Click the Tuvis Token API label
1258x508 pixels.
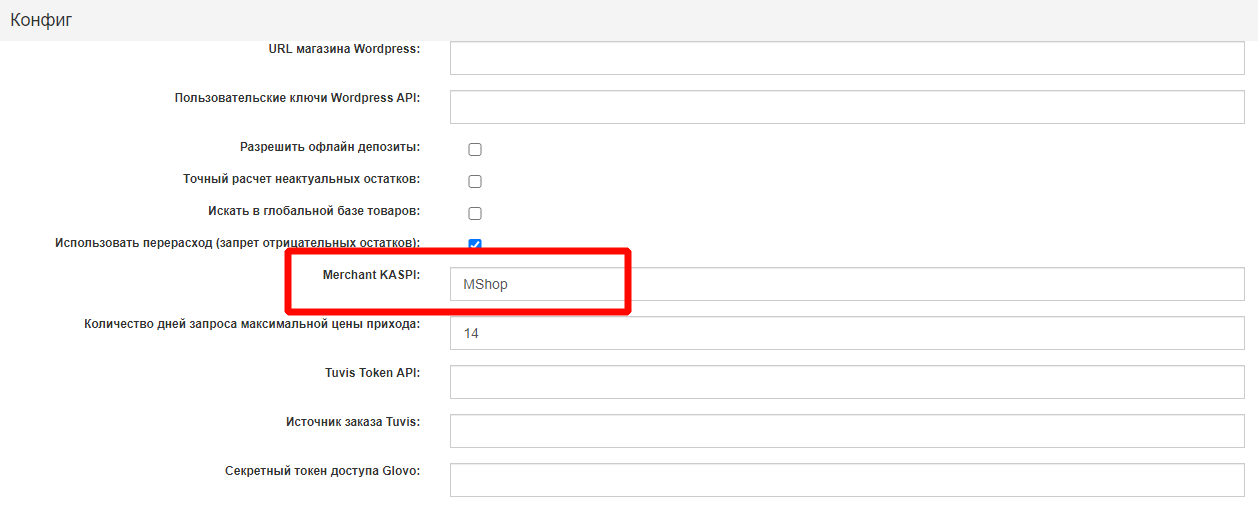coord(365,372)
